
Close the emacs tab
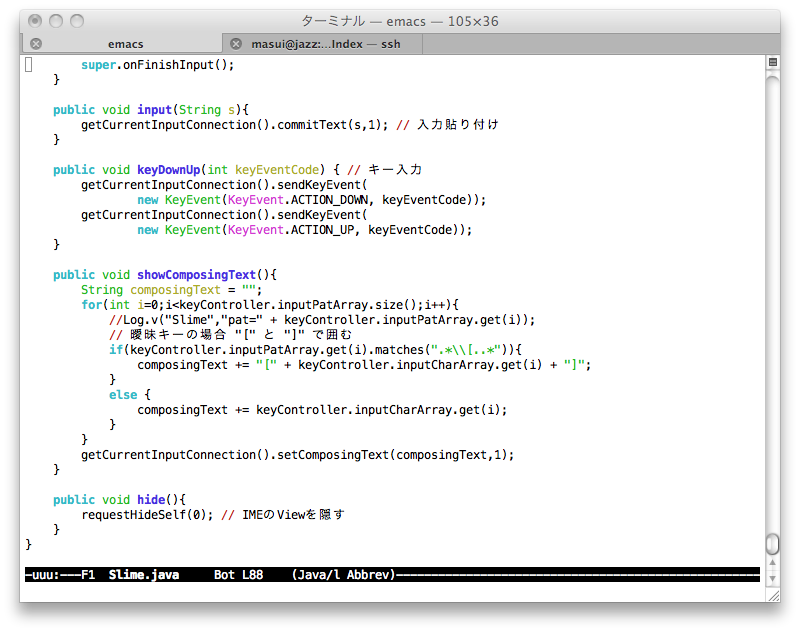pyautogui.click(x=36, y=44)
